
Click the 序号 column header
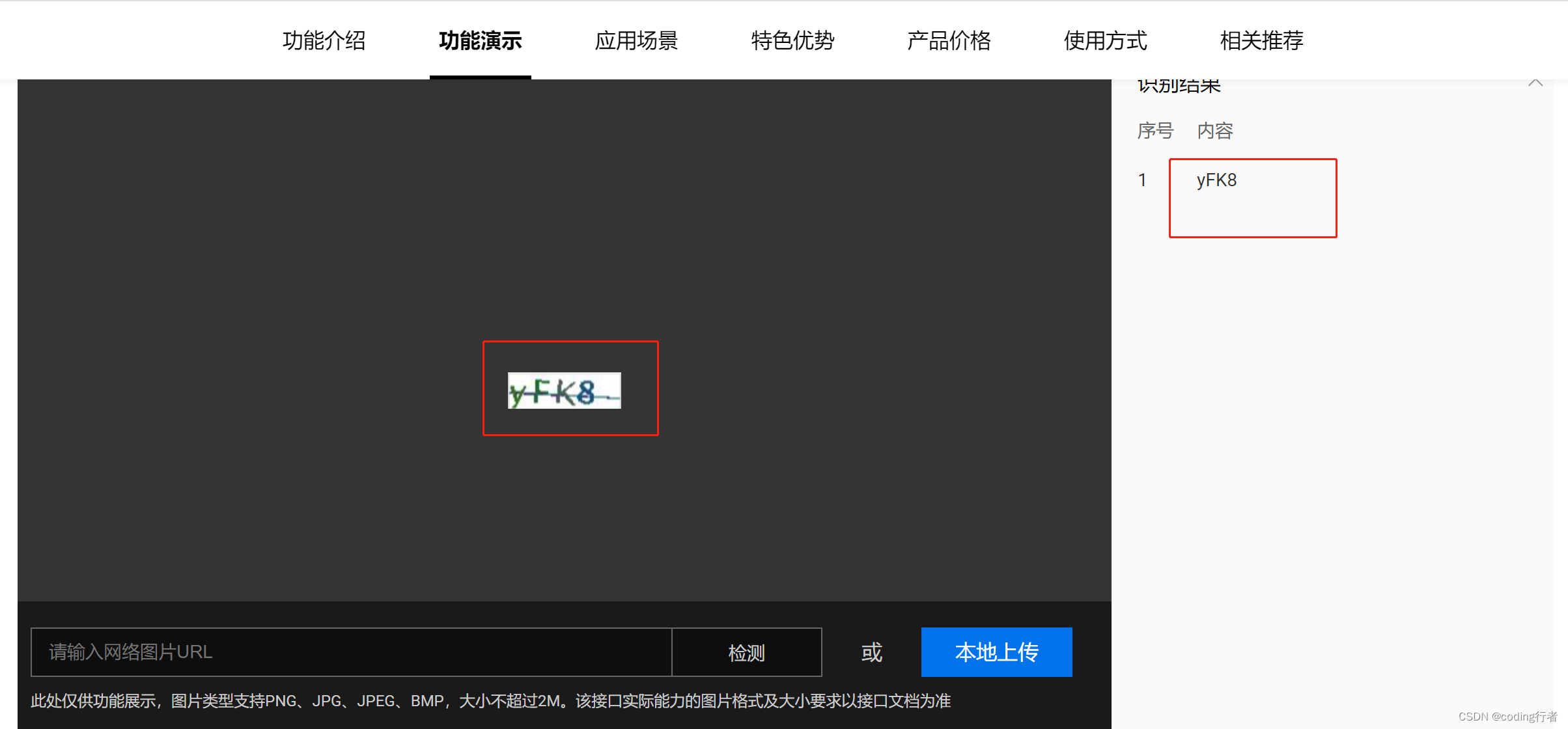point(1155,131)
